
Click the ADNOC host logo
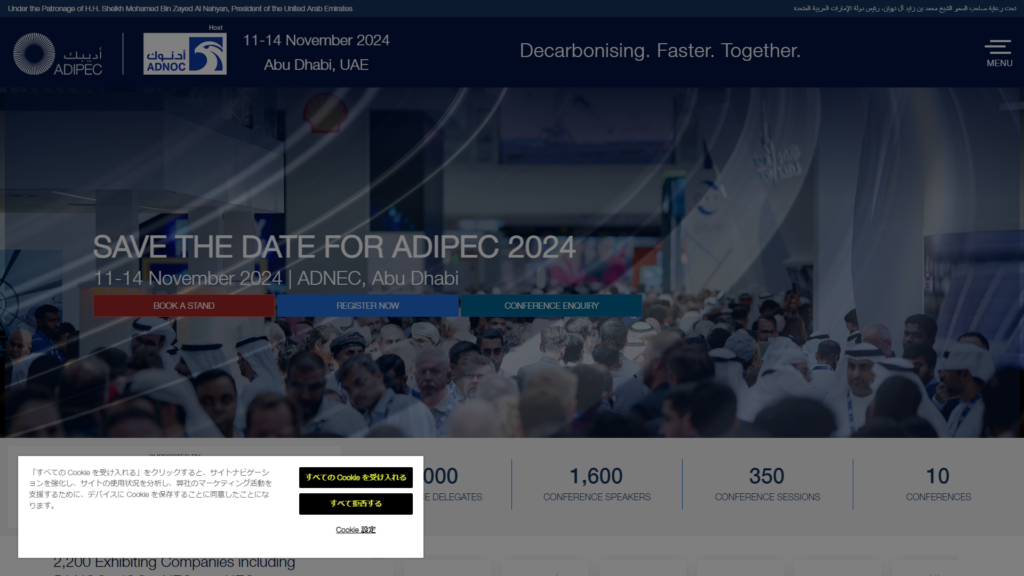185,54
